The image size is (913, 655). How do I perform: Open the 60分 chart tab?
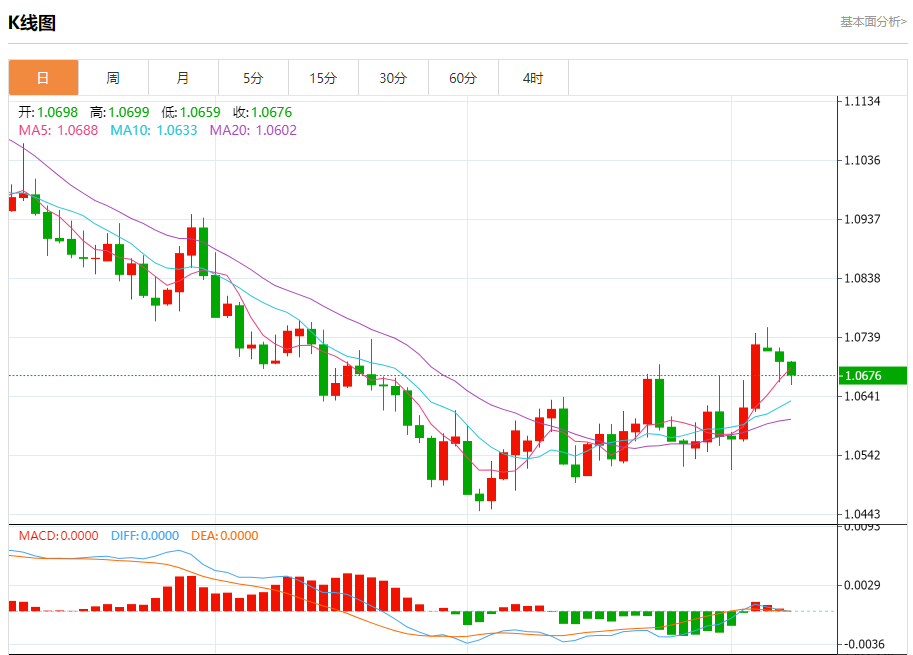pyautogui.click(x=463, y=77)
